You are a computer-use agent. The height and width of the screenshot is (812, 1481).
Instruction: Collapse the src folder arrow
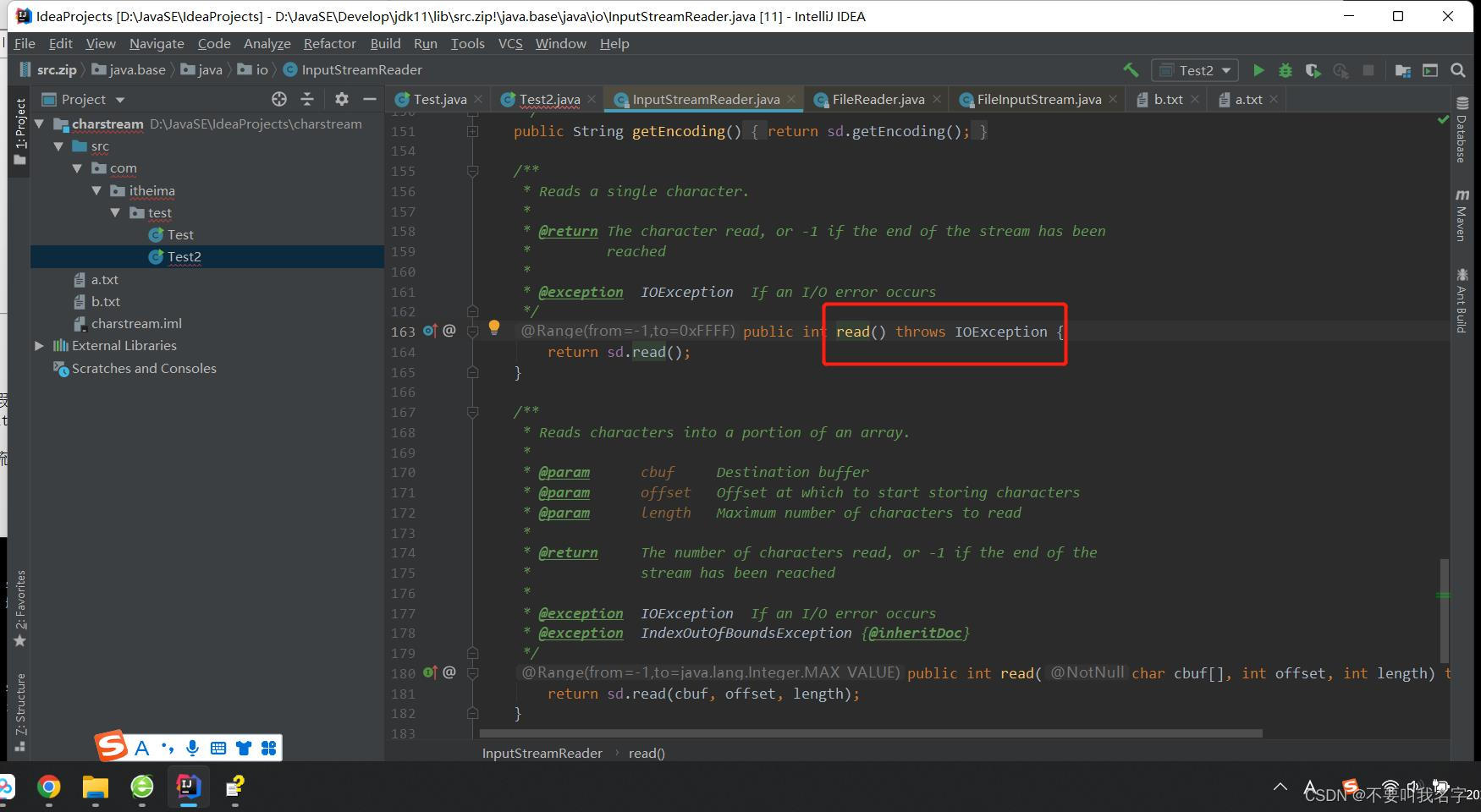(58, 146)
